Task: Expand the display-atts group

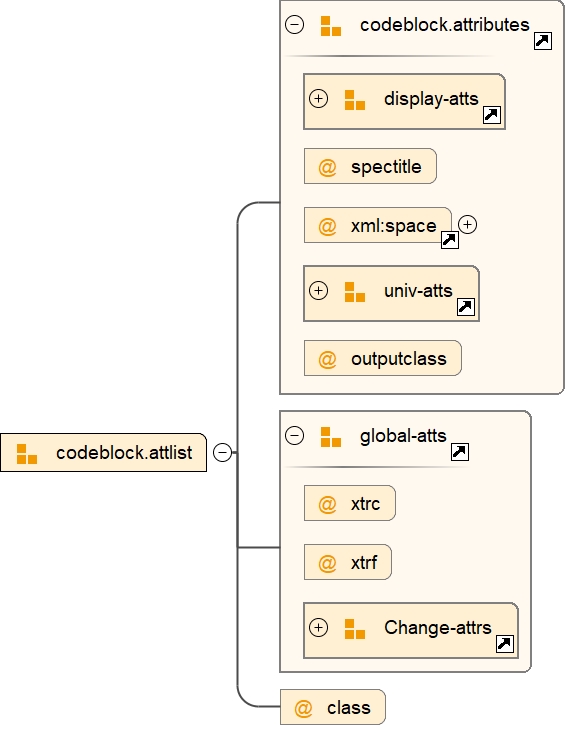Action: pyautogui.click(x=318, y=99)
